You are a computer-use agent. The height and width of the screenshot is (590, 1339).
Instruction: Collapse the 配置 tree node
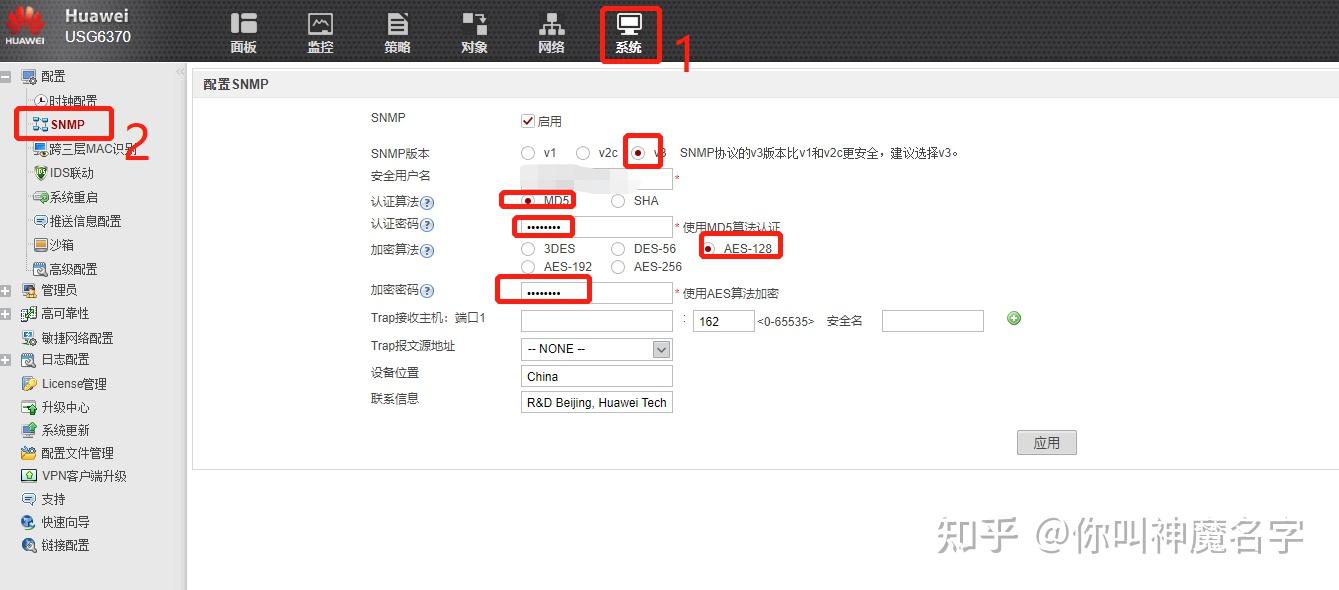point(7,76)
